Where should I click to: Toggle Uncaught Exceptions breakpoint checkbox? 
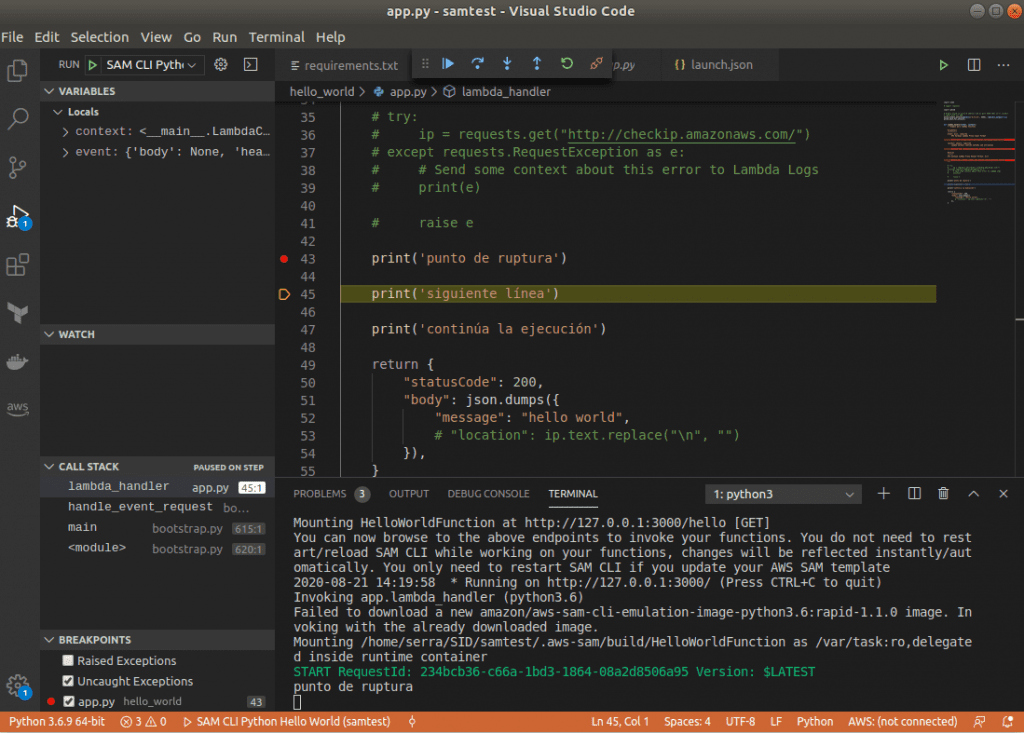coord(68,681)
